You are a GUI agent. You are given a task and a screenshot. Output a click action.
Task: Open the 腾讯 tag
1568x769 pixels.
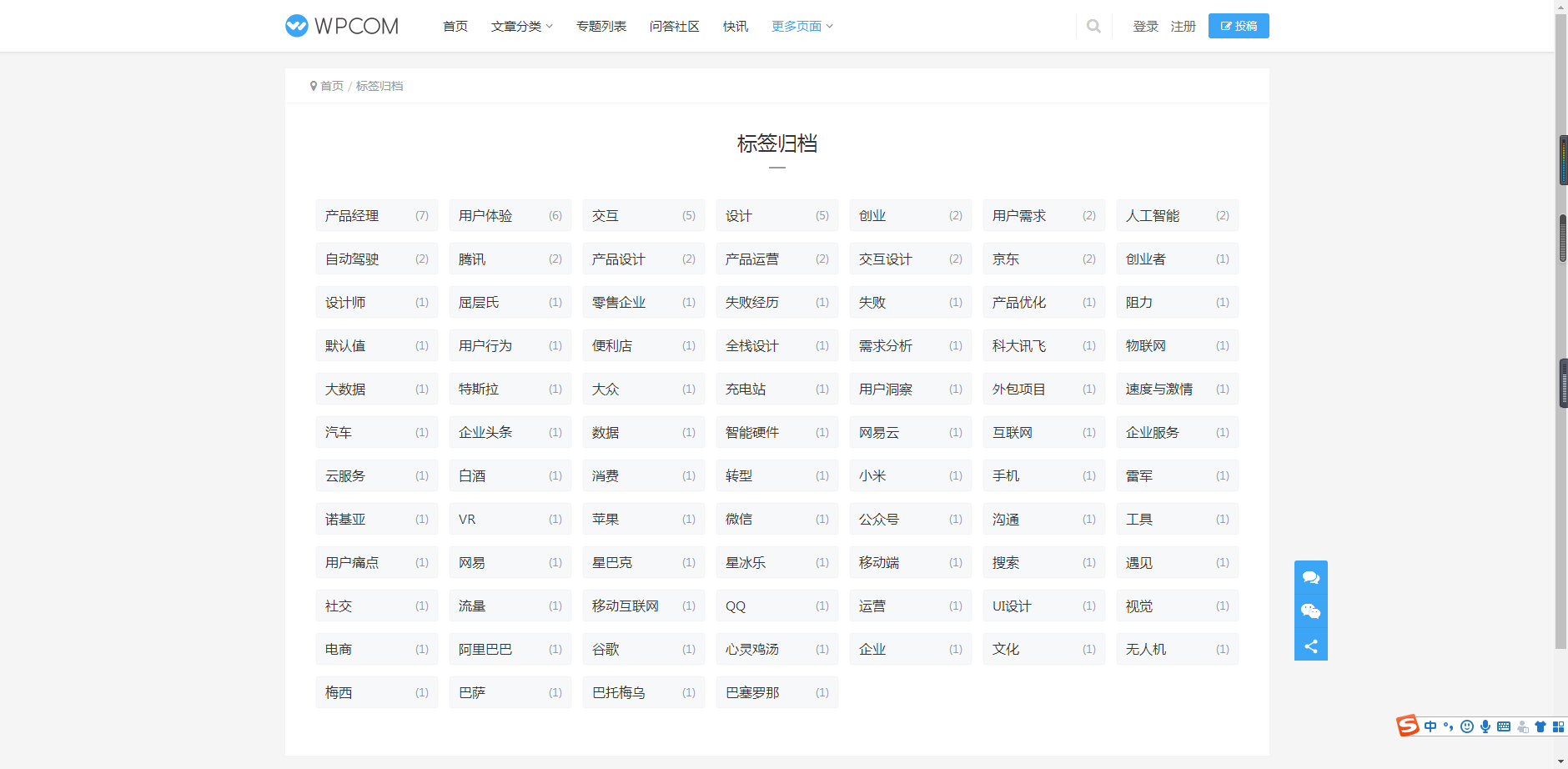tap(510, 259)
